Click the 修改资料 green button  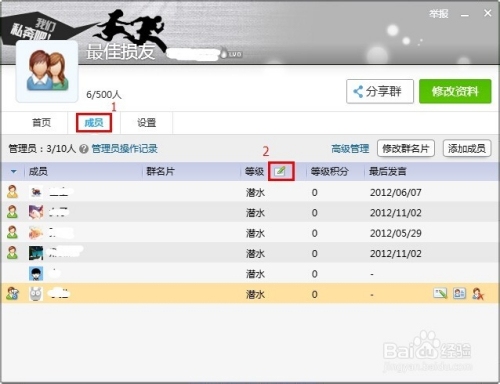coord(455,91)
